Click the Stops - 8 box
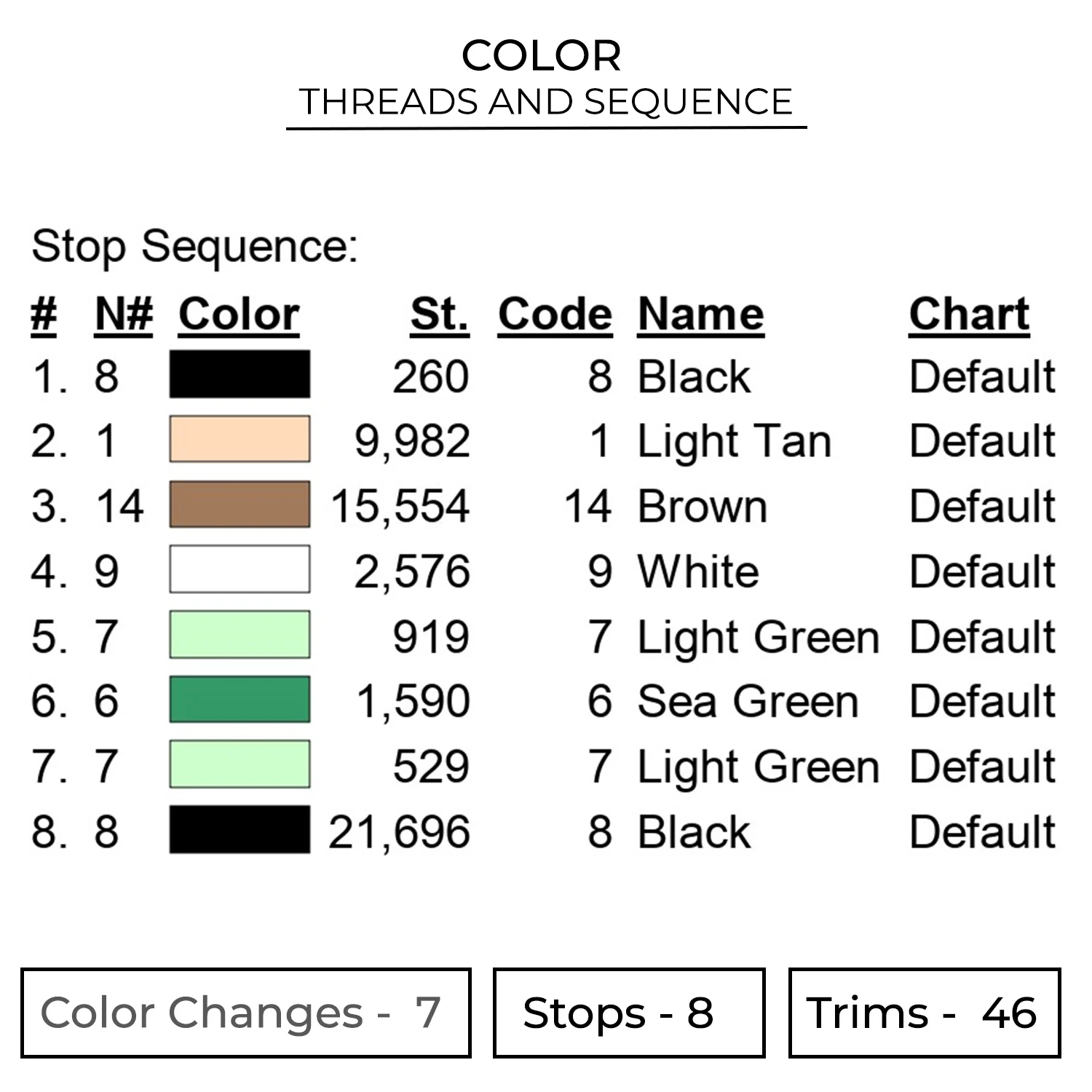The width and height of the screenshot is (1092, 1092). click(629, 1013)
